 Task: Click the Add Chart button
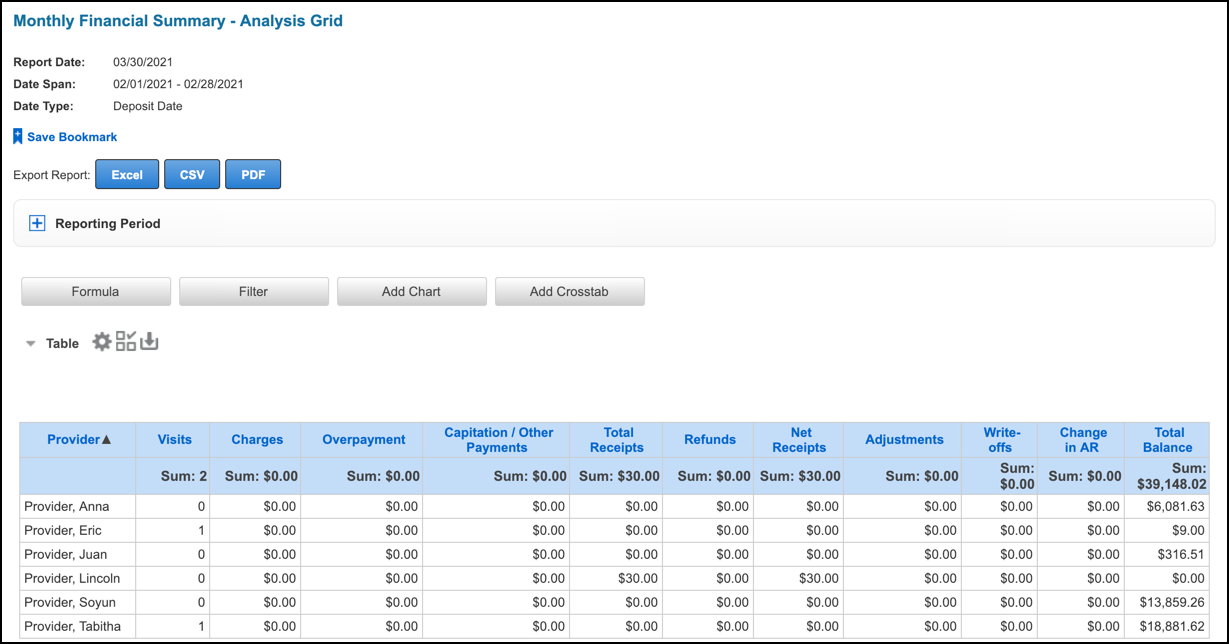(412, 291)
